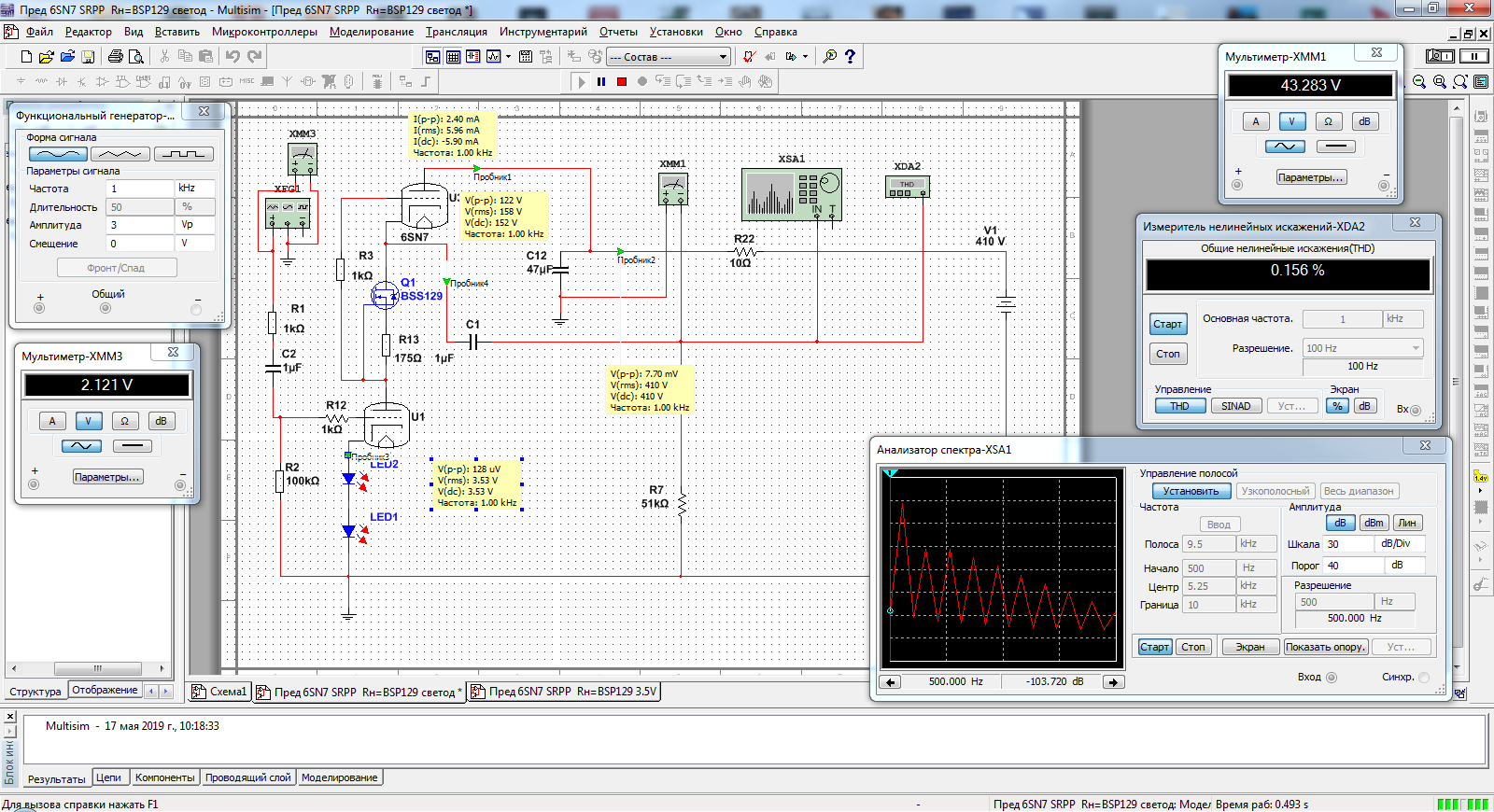Pause the simulation from toolbar

click(601, 81)
